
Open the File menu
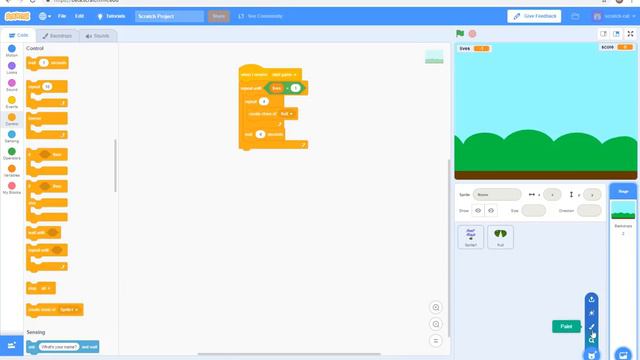(62, 16)
